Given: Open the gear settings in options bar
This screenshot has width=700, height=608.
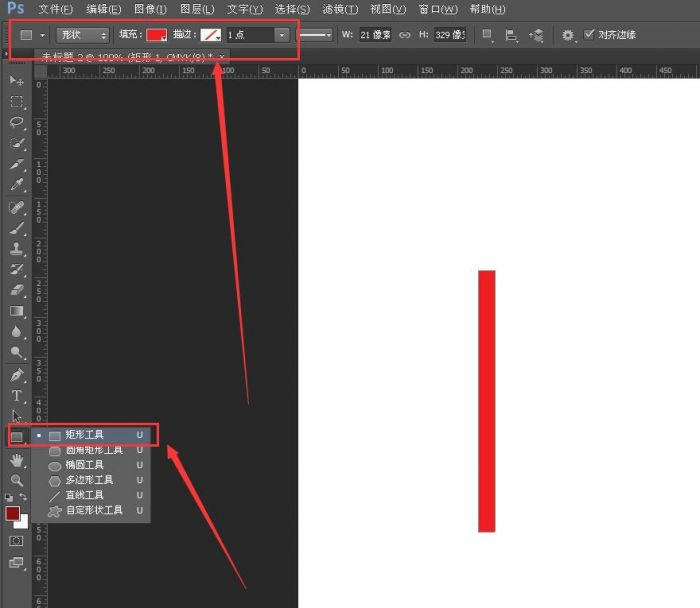Looking at the screenshot, I should pyautogui.click(x=568, y=35).
